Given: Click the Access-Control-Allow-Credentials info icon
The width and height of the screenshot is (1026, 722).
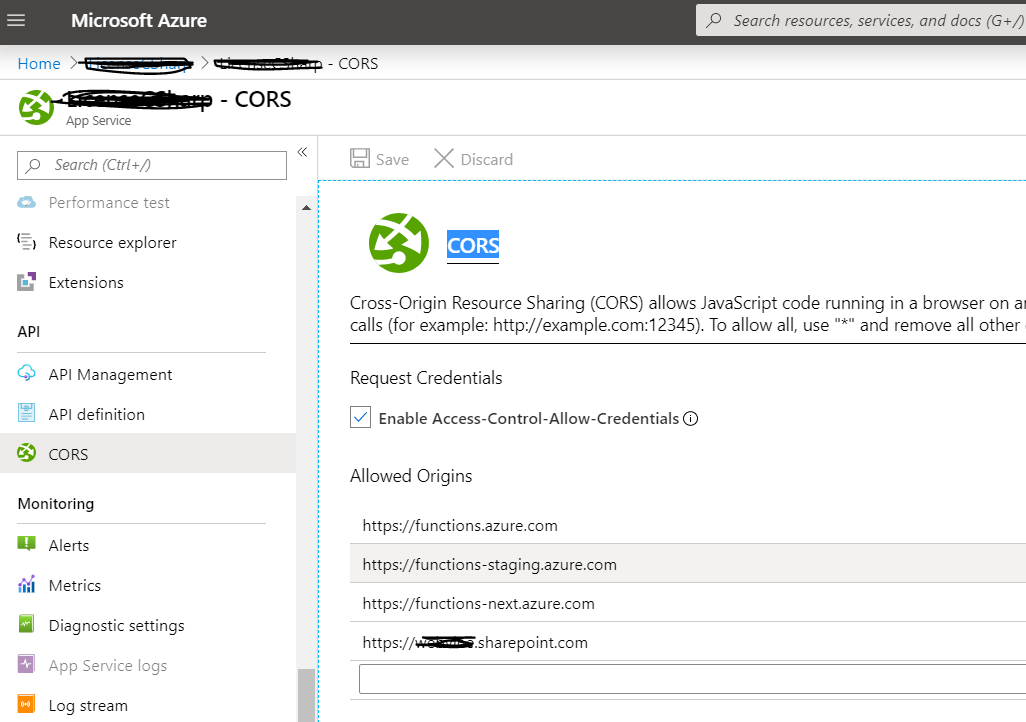Looking at the screenshot, I should click(x=690, y=418).
